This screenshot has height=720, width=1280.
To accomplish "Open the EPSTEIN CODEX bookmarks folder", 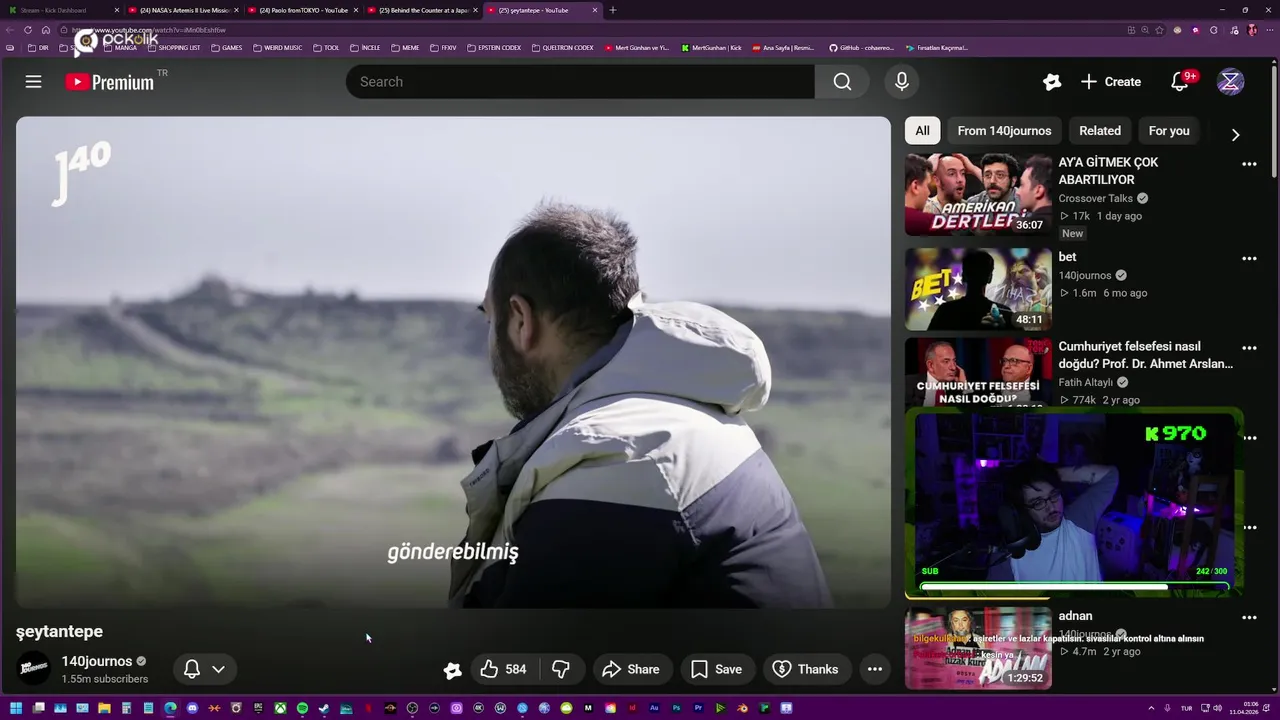I will (x=494, y=47).
